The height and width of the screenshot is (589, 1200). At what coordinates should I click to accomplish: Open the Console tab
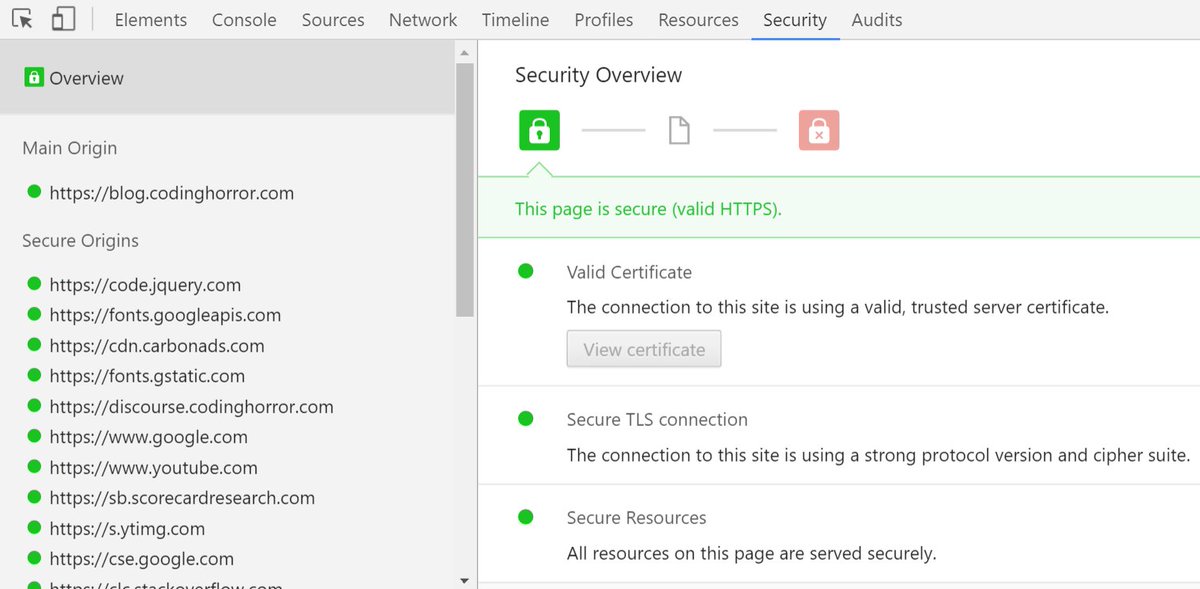[244, 20]
